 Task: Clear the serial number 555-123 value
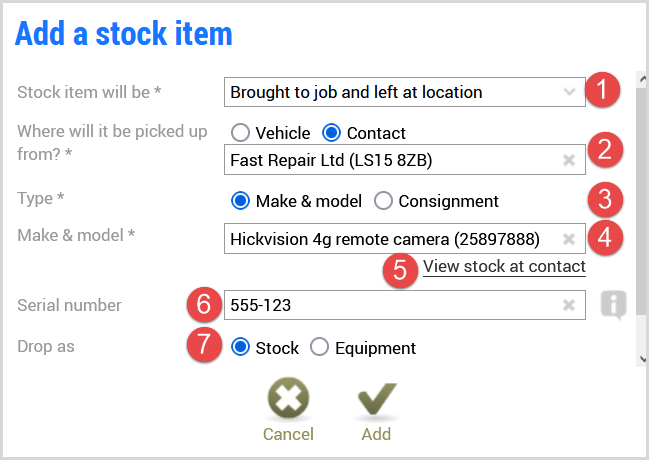(569, 305)
